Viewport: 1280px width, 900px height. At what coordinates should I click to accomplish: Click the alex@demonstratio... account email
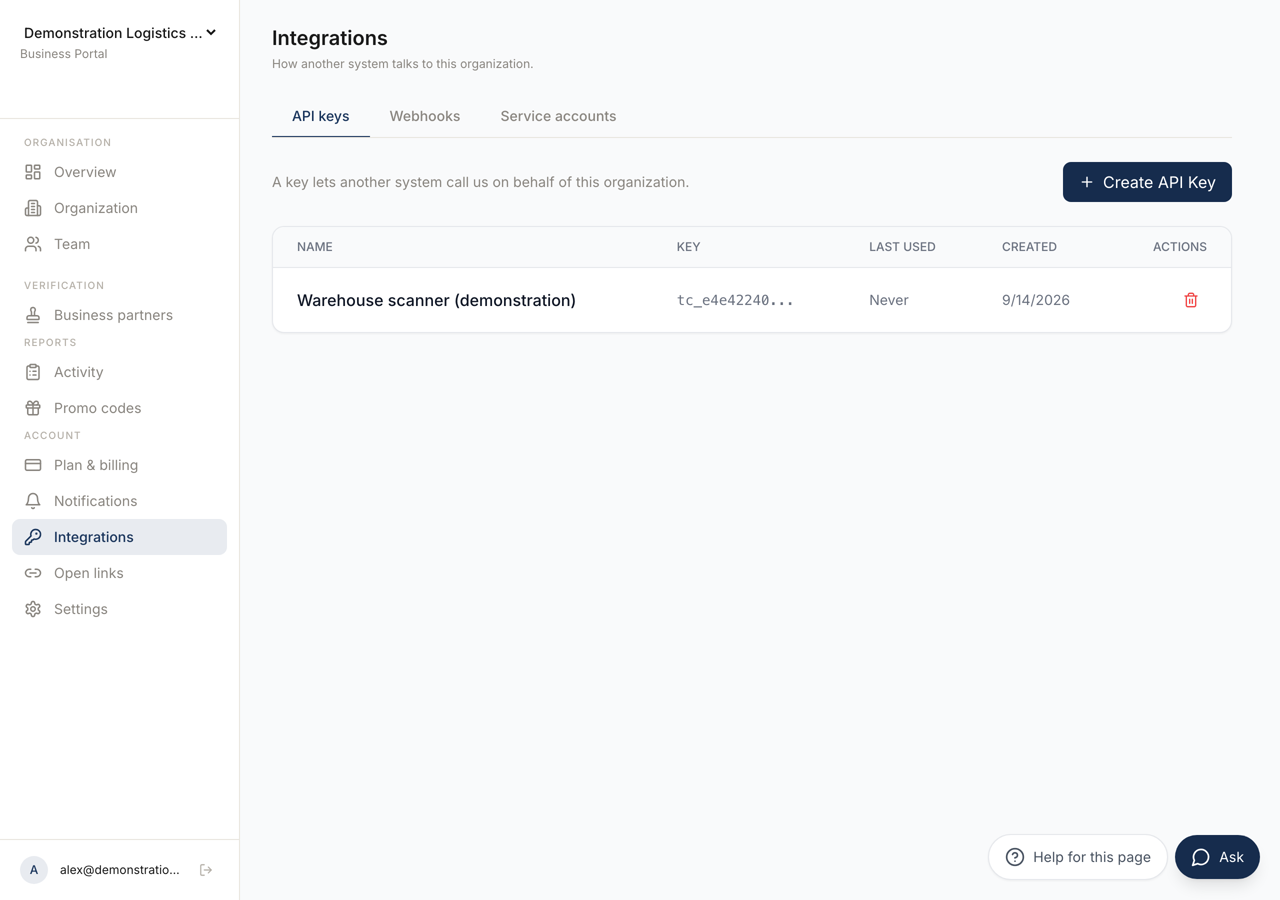point(120,870)
